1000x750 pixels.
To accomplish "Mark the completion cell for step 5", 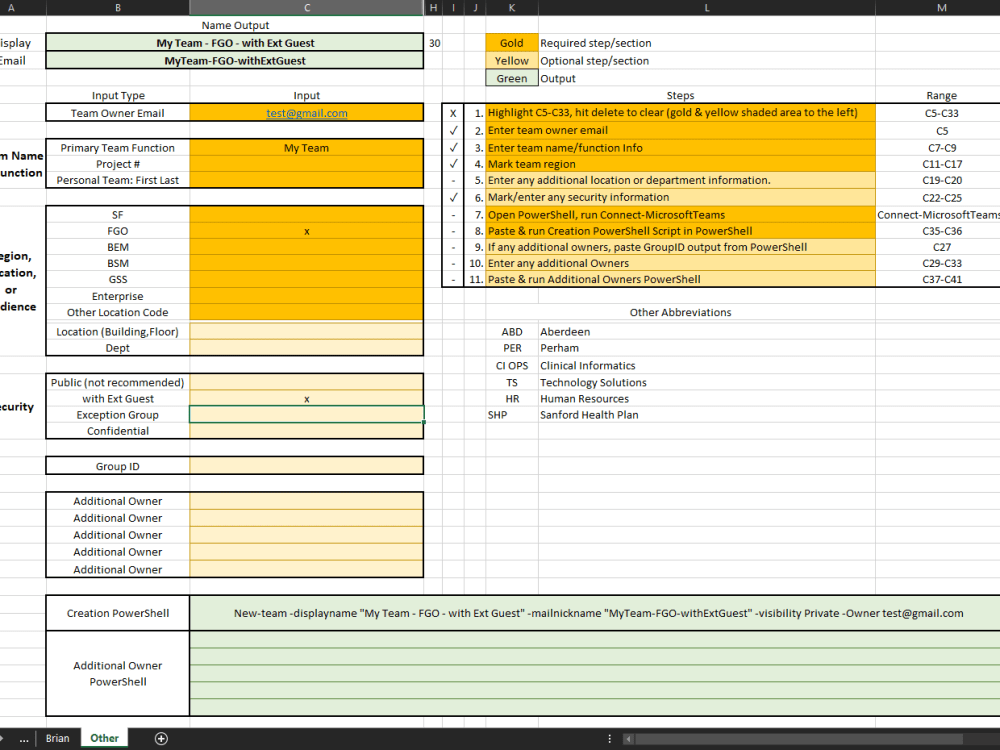I will point(452,179).
